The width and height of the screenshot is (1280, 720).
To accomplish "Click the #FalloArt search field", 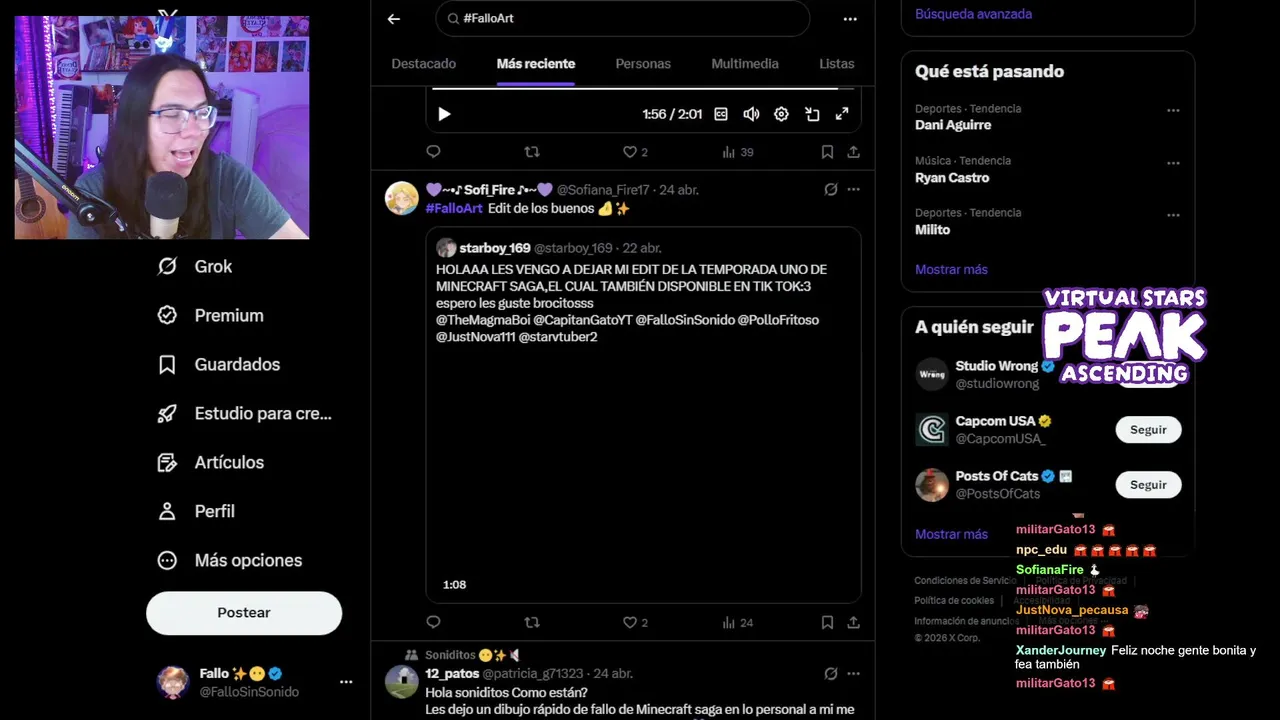I will coord(622,18).
